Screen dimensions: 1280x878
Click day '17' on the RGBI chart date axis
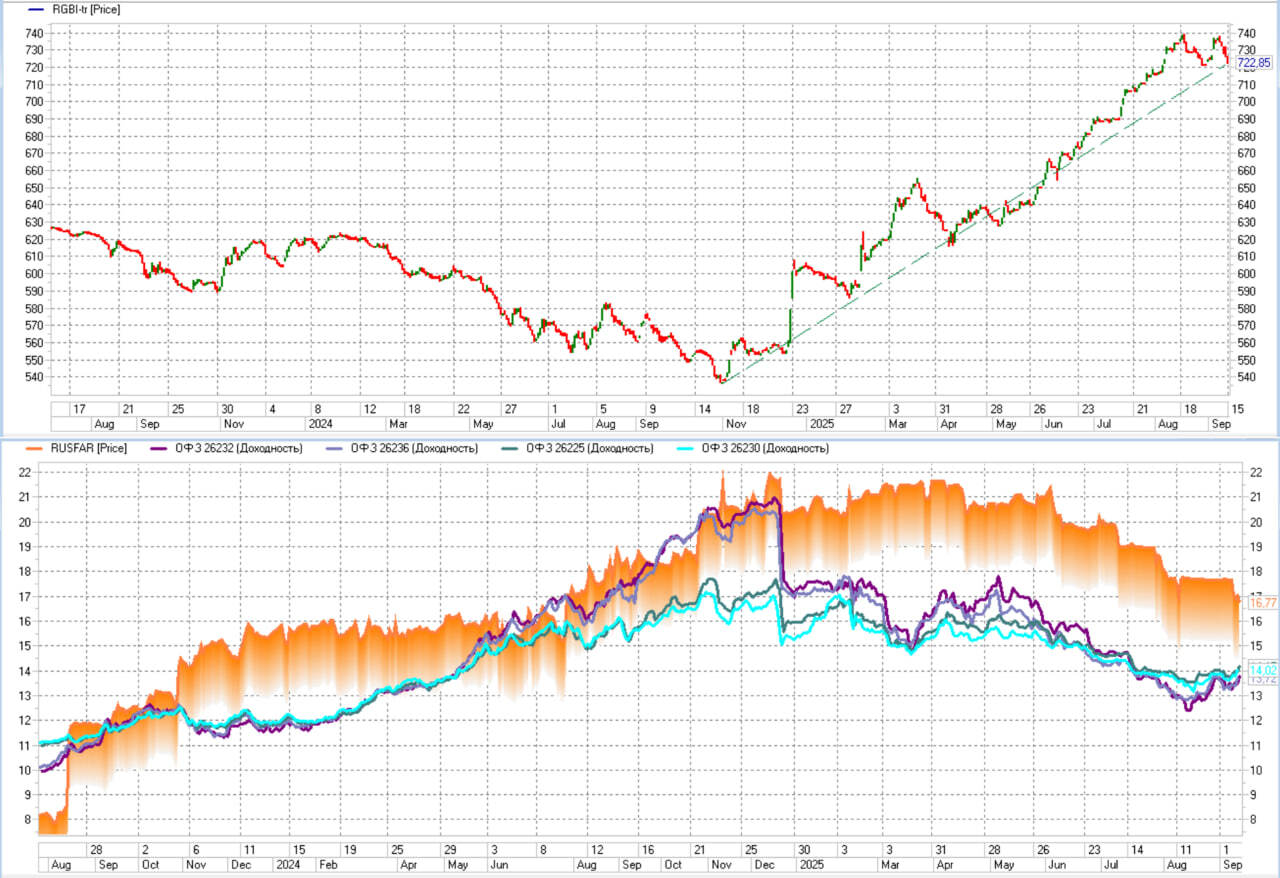click(x=79, y=409)
